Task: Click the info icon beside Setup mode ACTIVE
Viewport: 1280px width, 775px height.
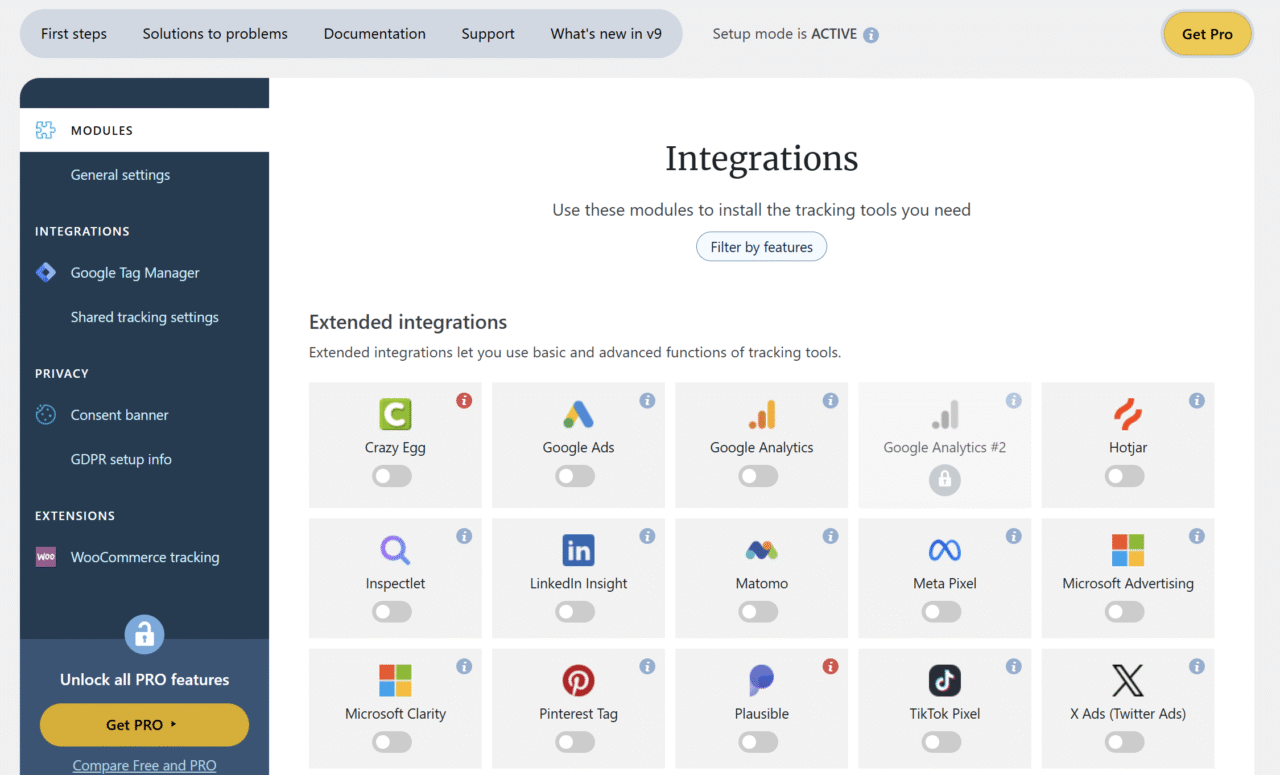Action: pyautogui.click(x=871, y=35)
